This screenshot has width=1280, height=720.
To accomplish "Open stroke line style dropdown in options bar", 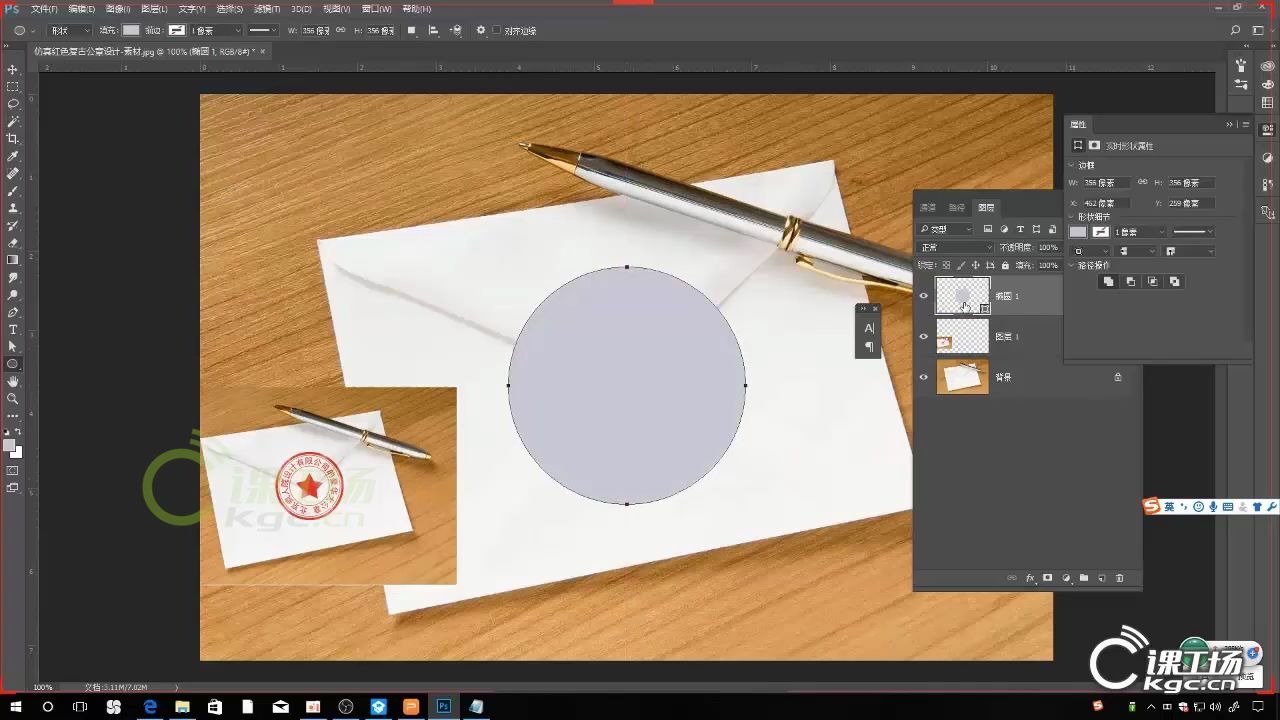I will [263, 31].
